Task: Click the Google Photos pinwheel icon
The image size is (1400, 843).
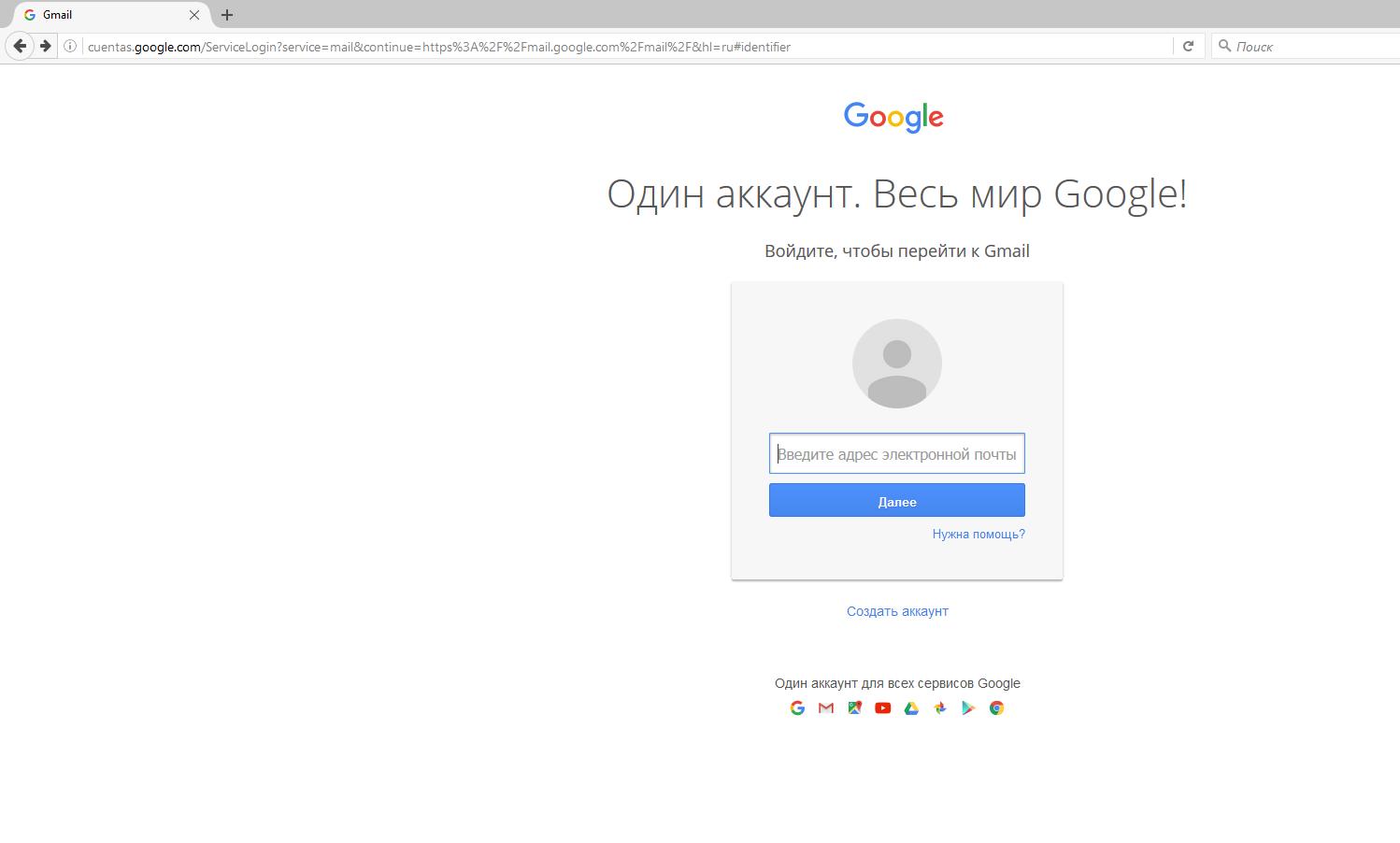Action: [x=940, y=708]
